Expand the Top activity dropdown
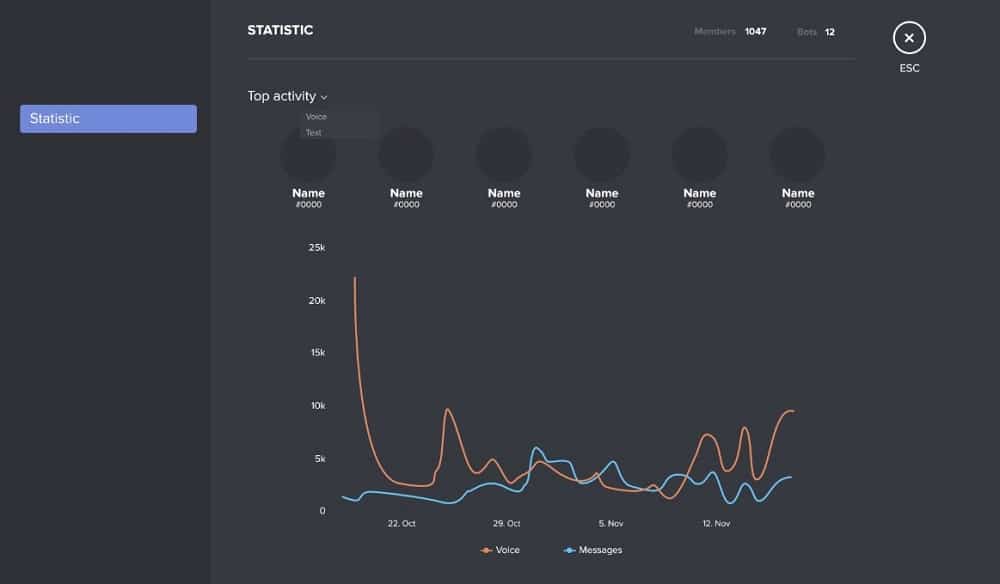The width and height of the screenshot is (1000, 584). pos(287,96)
